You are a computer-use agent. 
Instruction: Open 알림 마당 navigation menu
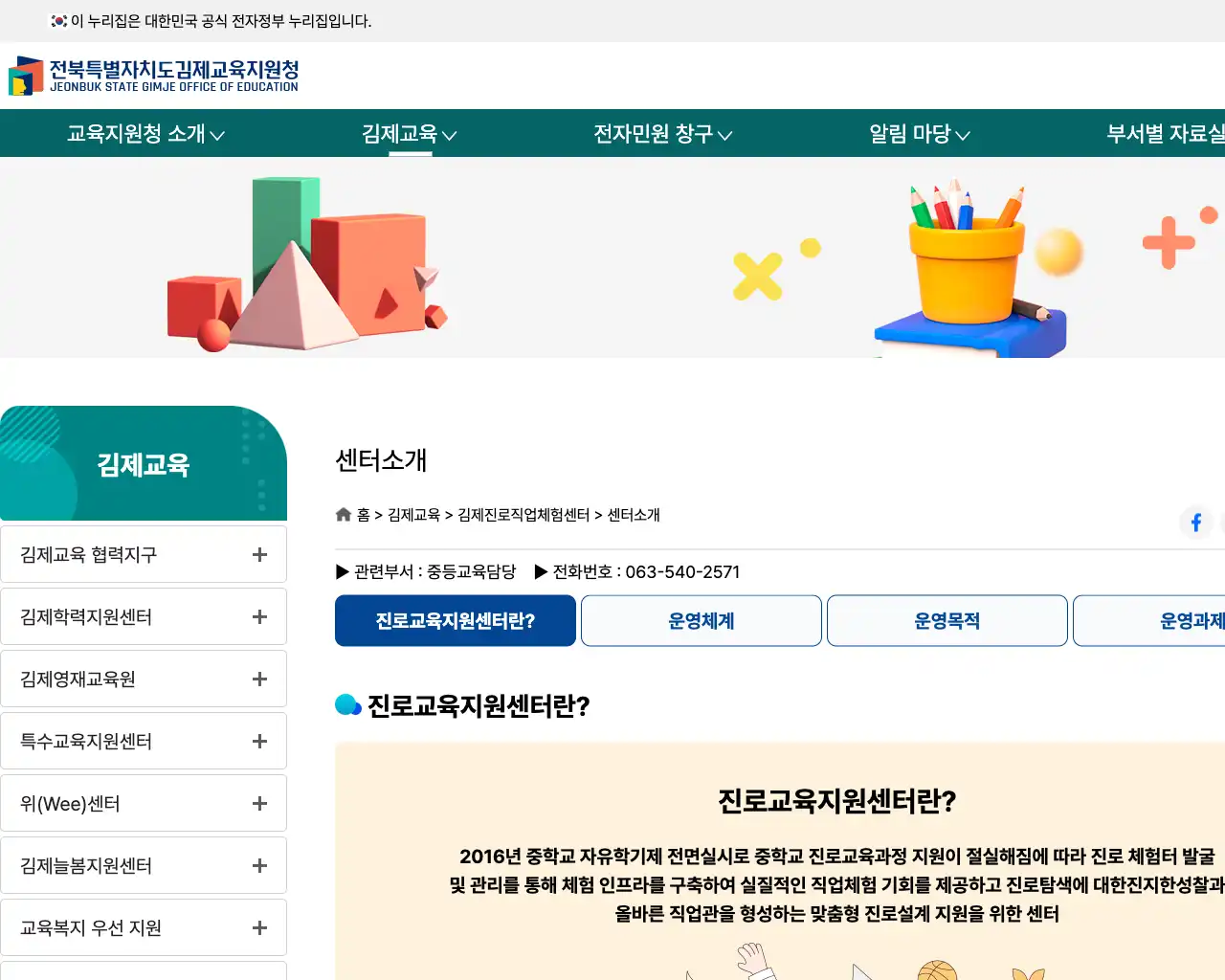(x=919, y=134)
